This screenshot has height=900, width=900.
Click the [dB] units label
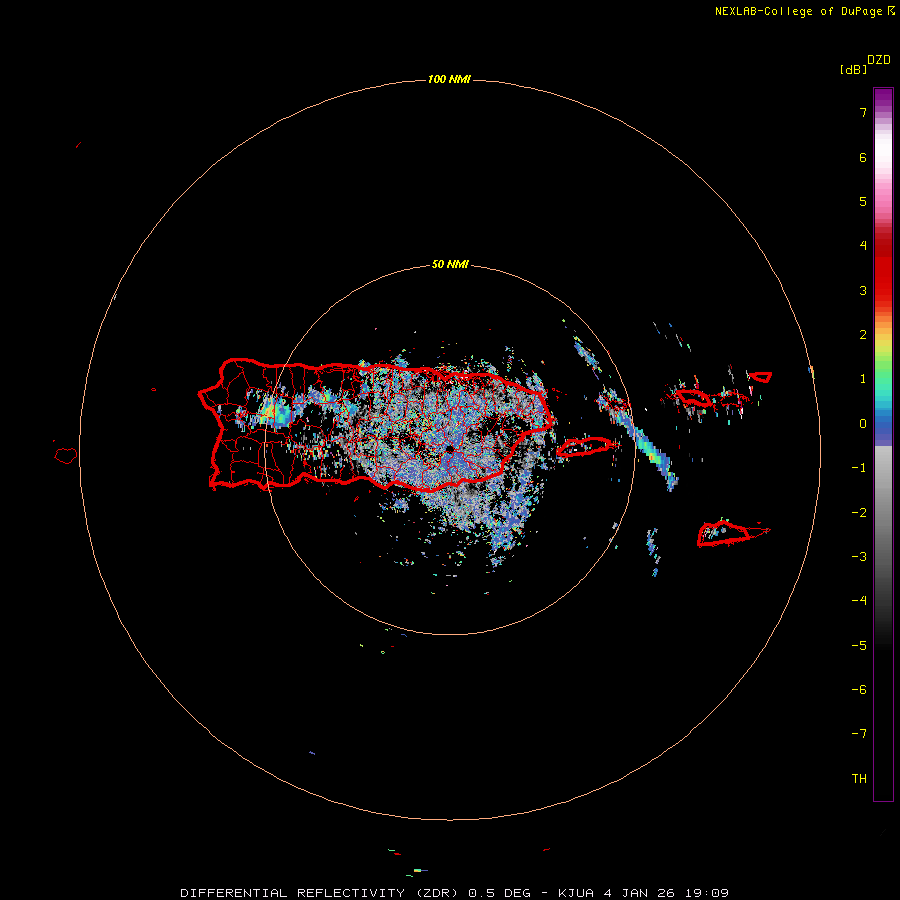[x=853, y=69]
